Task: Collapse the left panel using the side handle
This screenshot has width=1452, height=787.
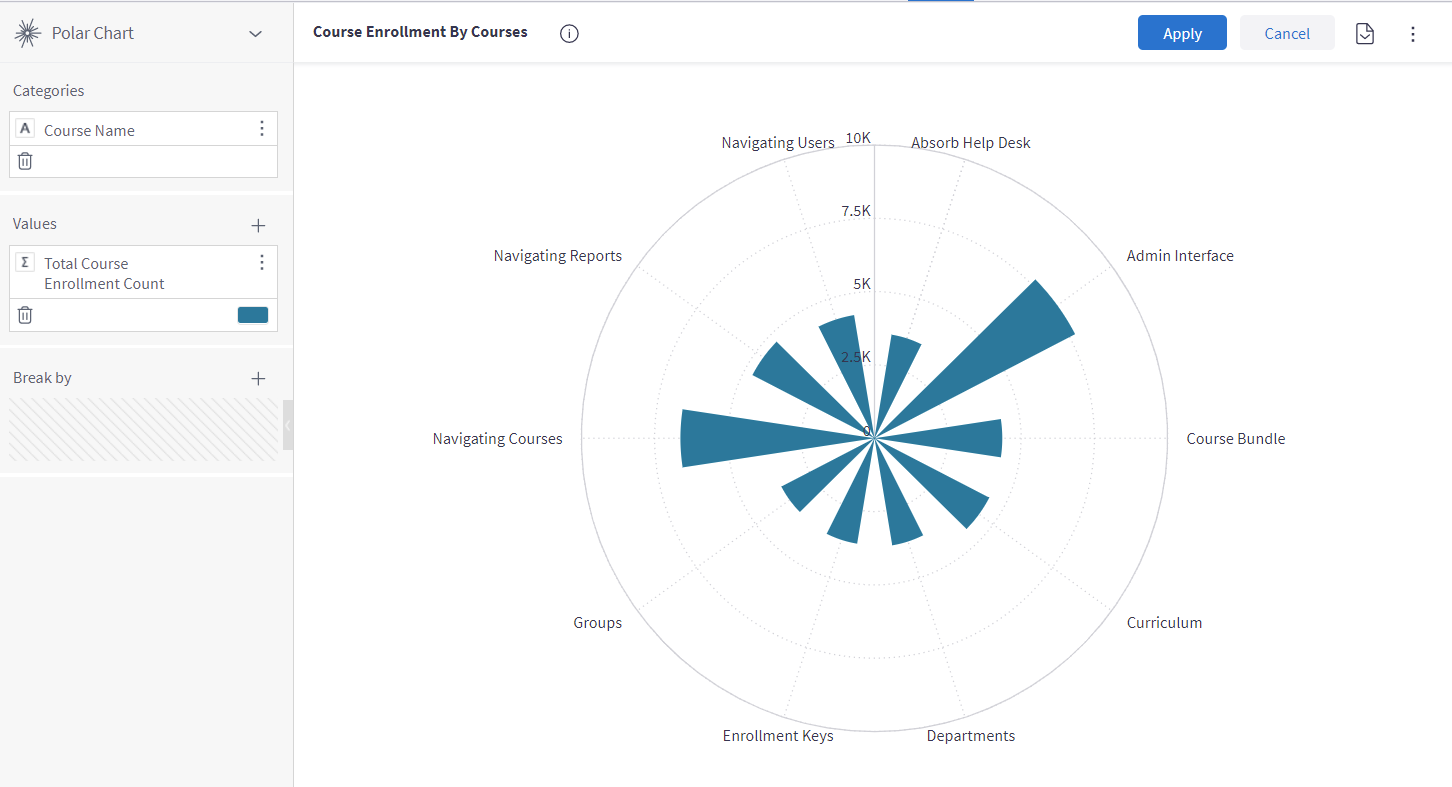Action: [x=288, y=425]
